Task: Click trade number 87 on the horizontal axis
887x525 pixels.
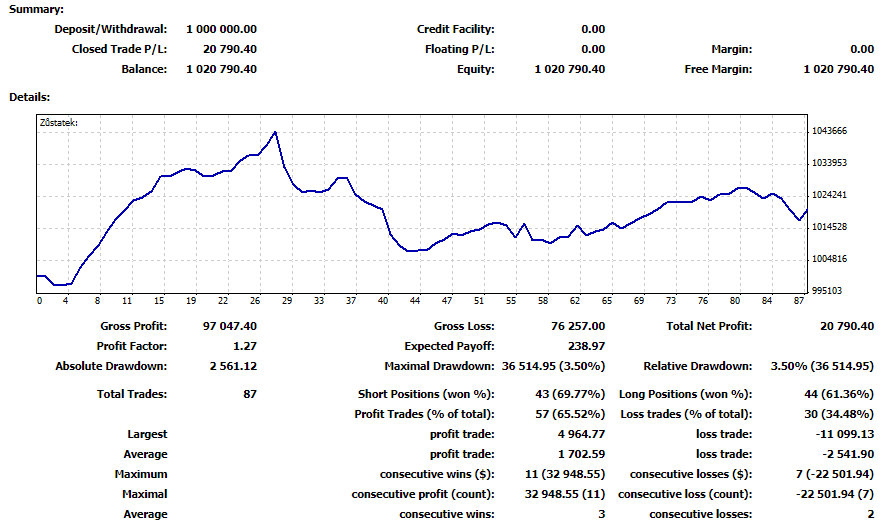Action: coord(800,301)
